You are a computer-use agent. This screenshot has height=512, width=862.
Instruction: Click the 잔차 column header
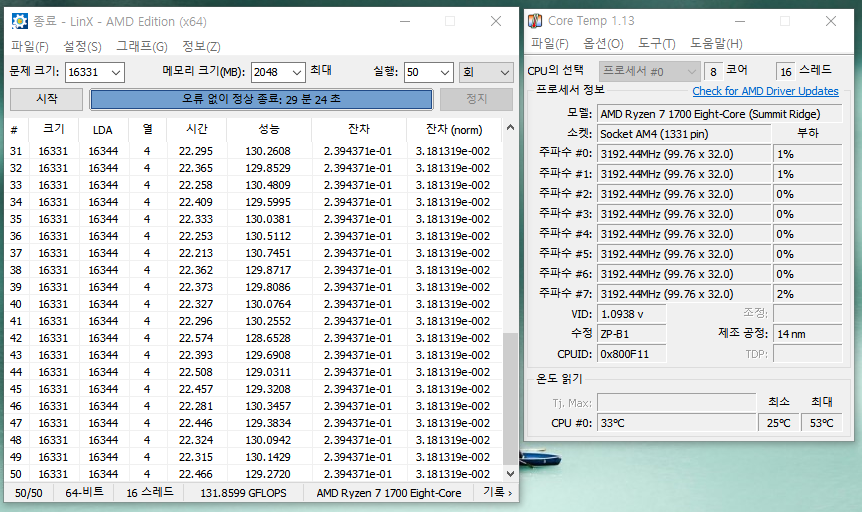pos(359,129)
